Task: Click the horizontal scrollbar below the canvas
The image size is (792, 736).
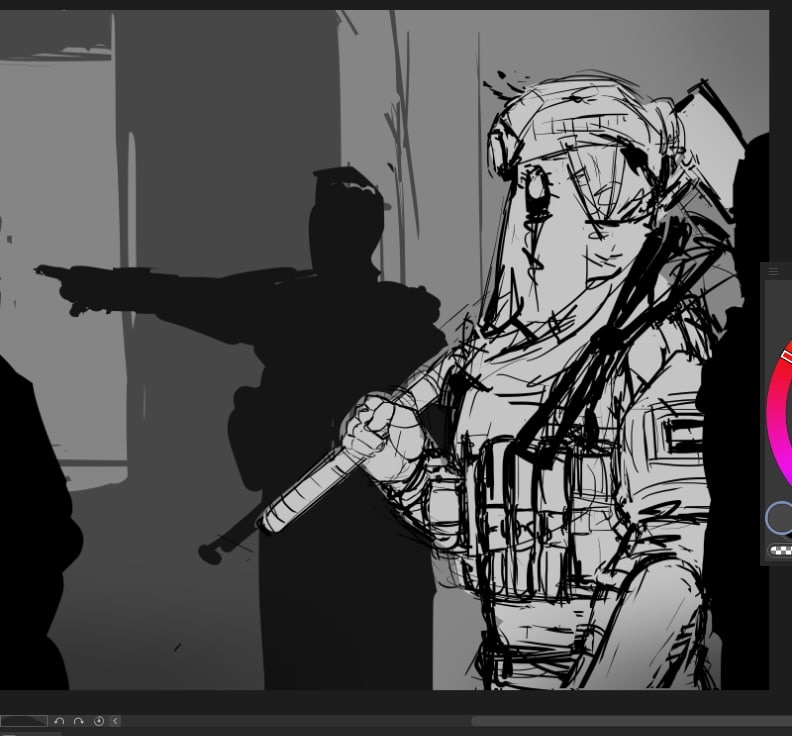Action: 631,721
